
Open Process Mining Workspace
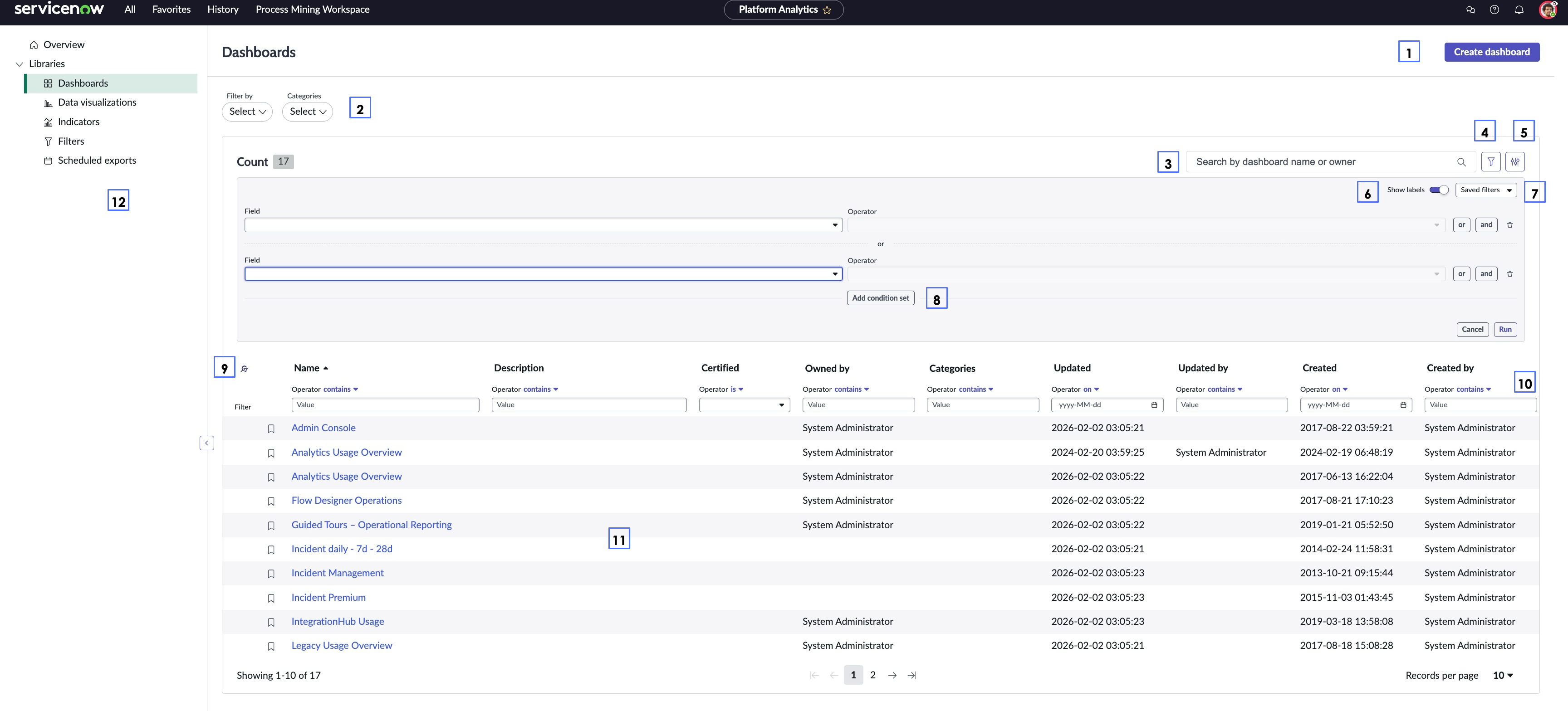coord(312,9)
